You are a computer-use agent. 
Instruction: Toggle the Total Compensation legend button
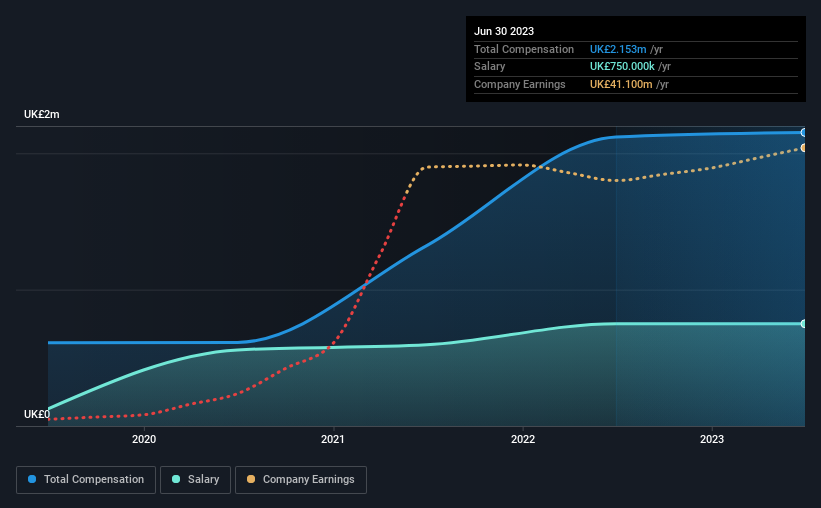(x=86, y=480)
